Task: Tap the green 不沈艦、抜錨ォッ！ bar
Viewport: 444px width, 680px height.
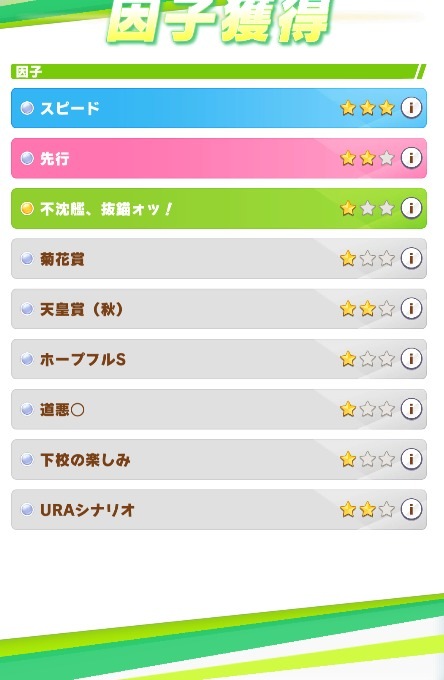Action: tap(219, 208)
